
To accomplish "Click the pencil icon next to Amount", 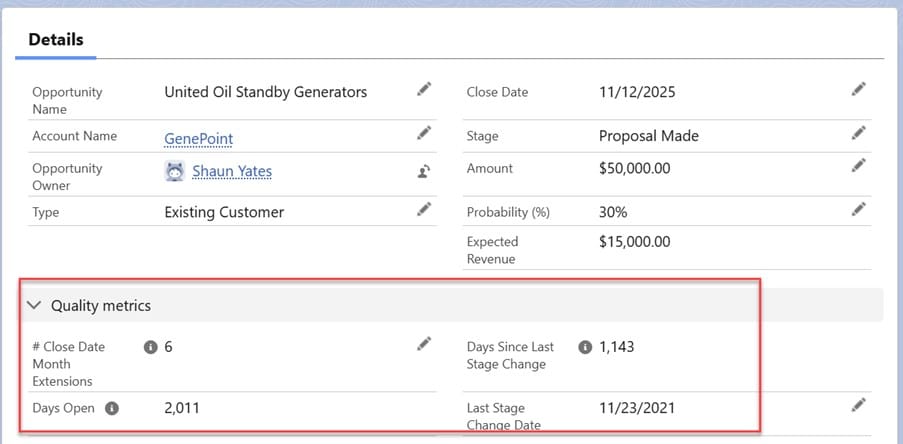I will [858, 165].
